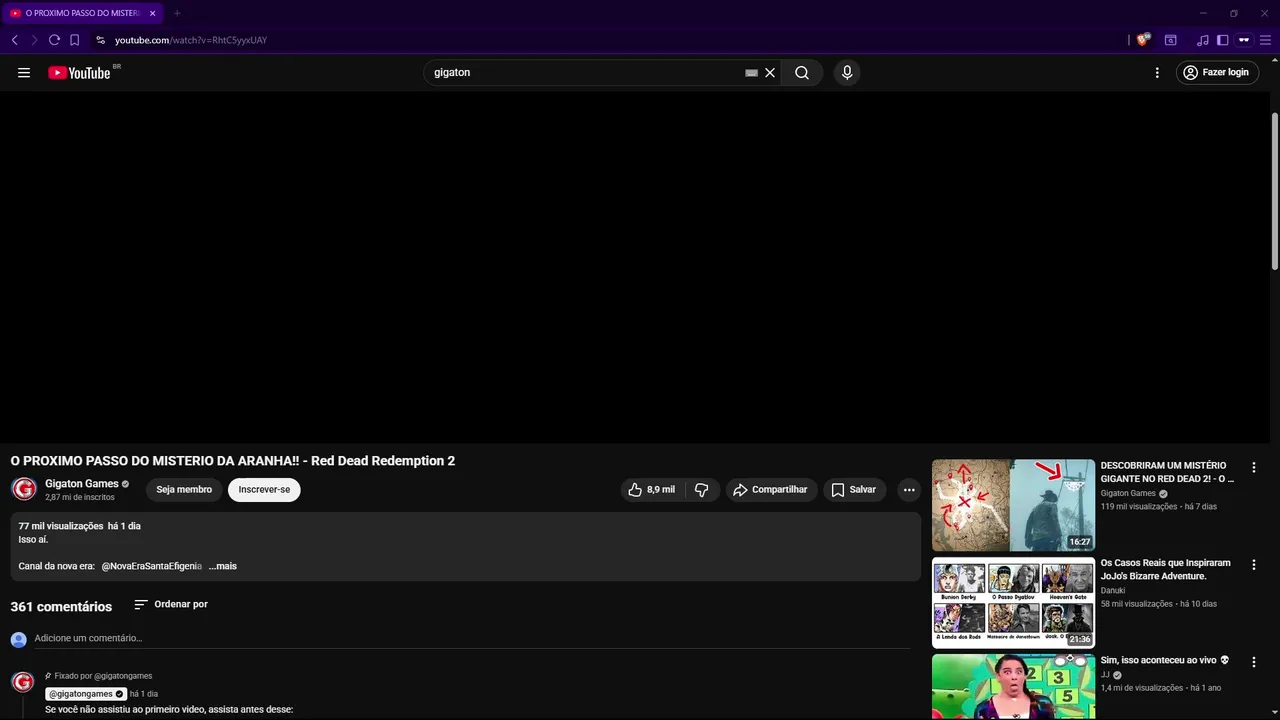Open the Danuki channel name

click(x=1113, y=591)
